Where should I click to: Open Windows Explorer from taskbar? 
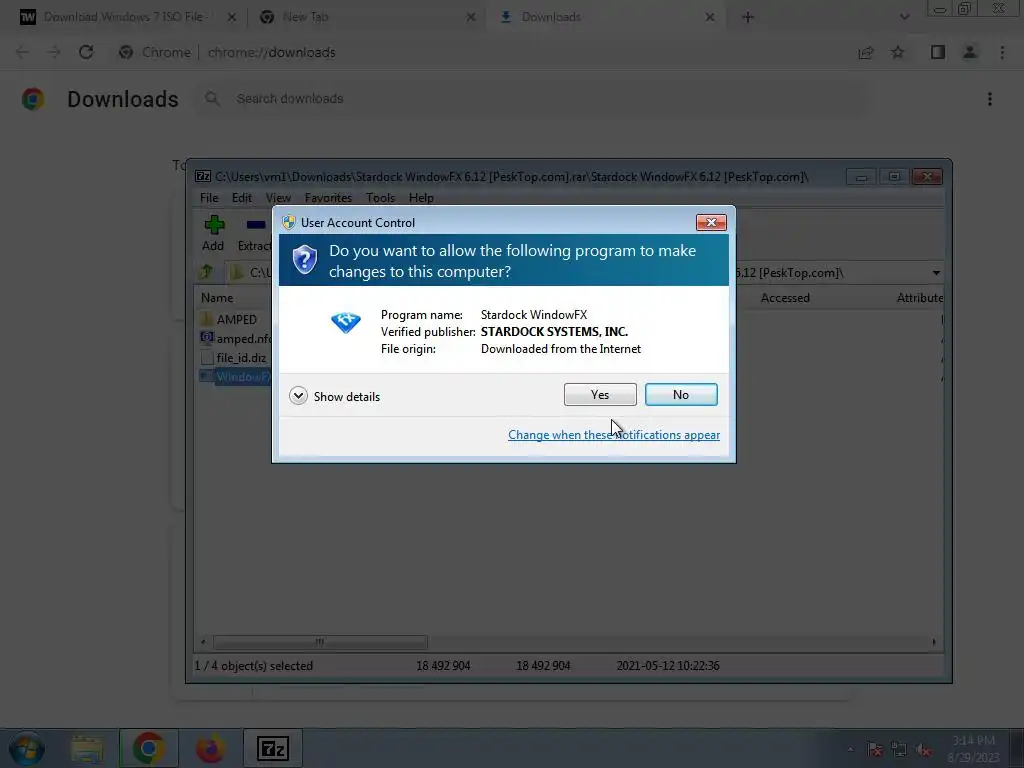tap(88, 748)
